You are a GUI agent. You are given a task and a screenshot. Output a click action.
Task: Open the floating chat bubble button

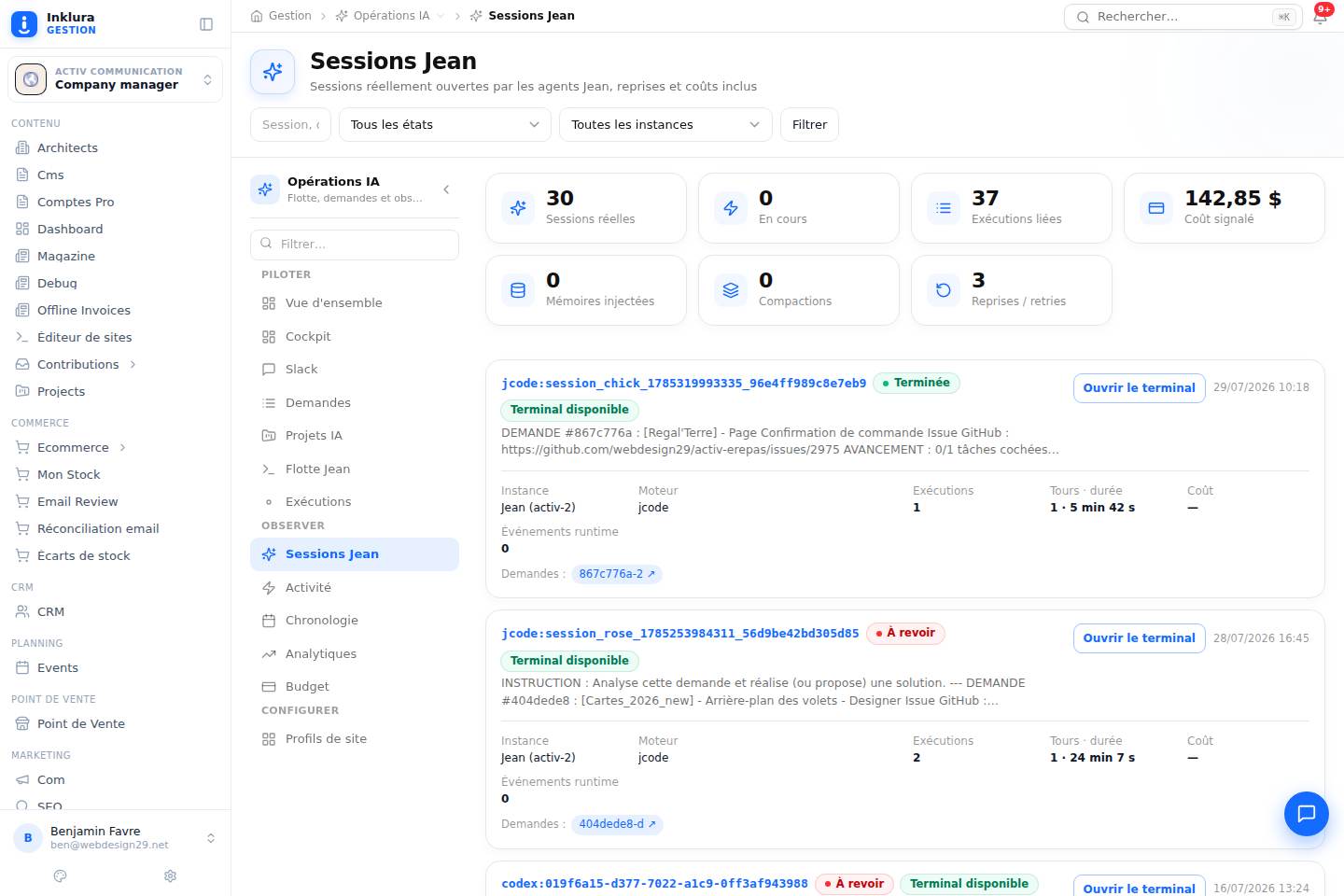coord(1306,814)
